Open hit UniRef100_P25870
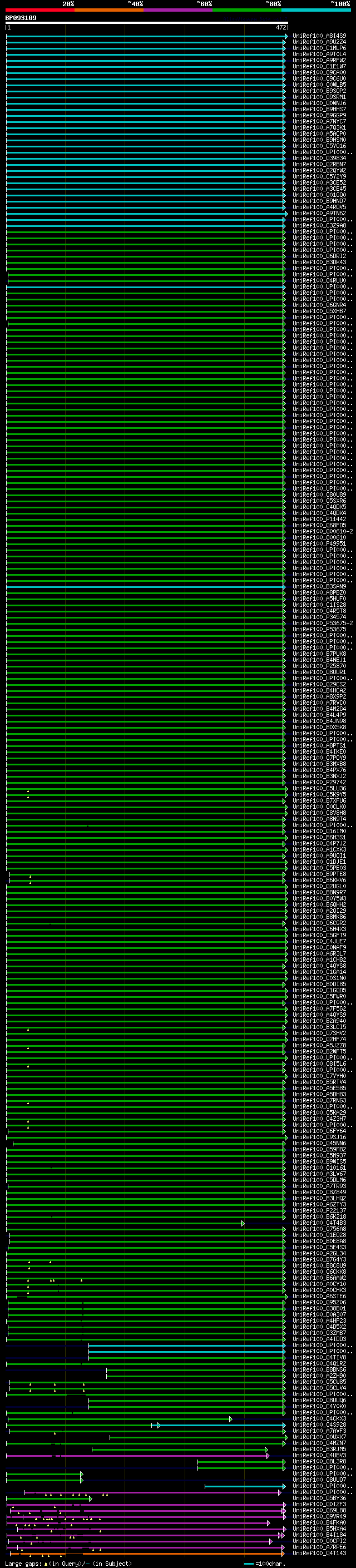The height and width of the screenshot is (1568, 356). [x=319, y=666]
